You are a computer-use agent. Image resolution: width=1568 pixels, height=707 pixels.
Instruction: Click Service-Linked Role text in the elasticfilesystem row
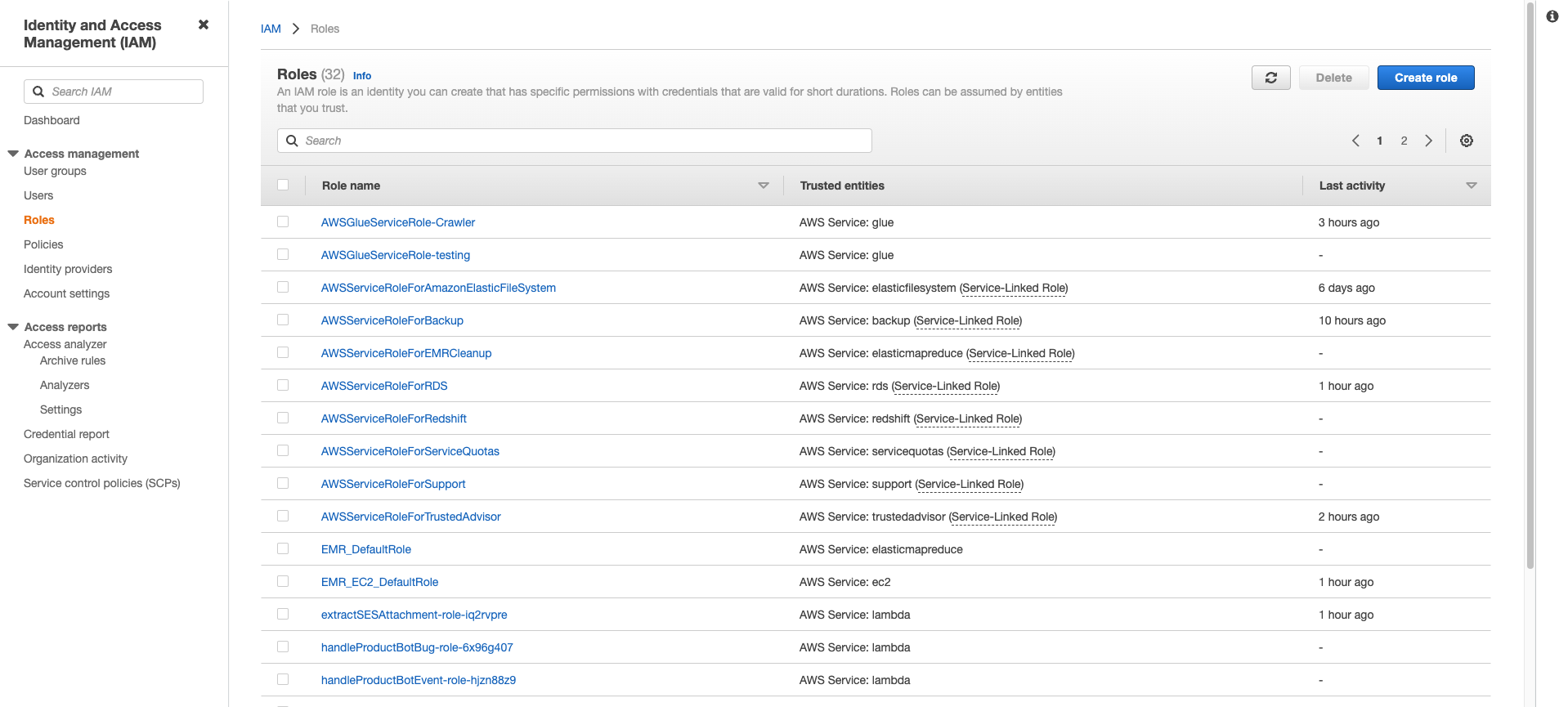click(1014, 288)
